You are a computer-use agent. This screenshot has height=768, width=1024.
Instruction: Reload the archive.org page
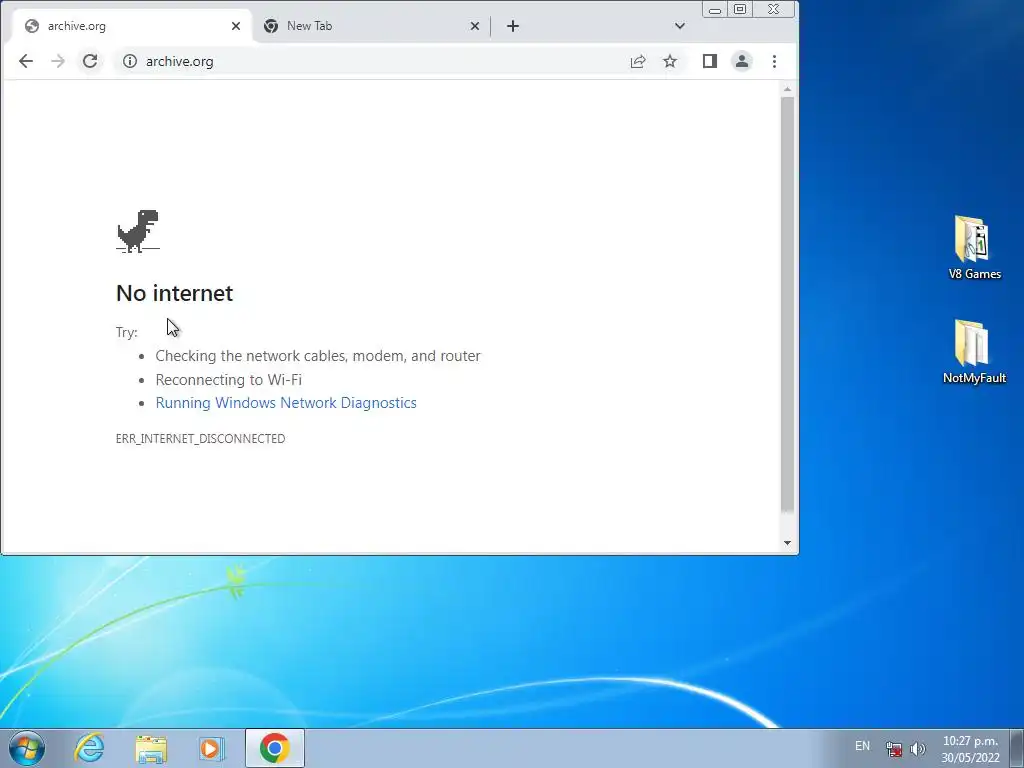tap(90, 61)
